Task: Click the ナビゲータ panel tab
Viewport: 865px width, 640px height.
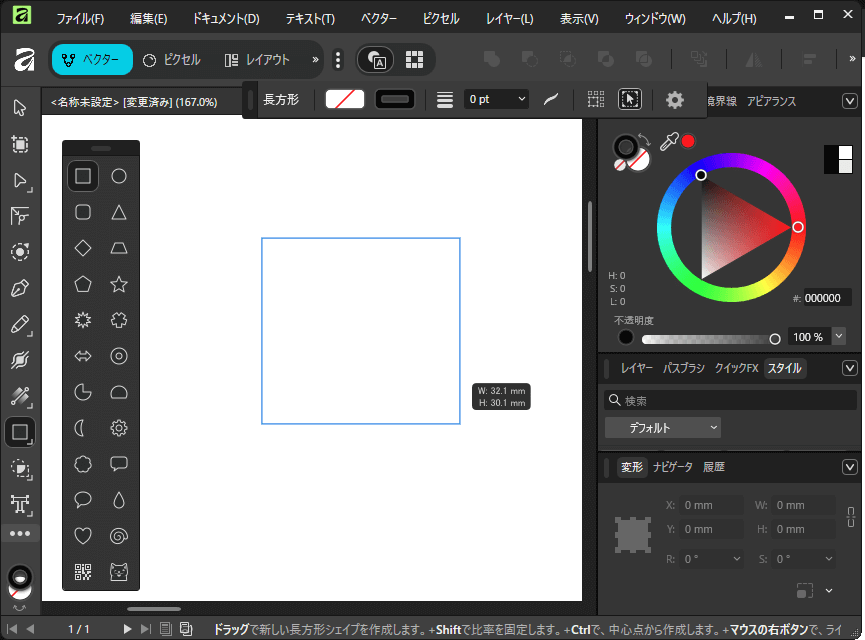Action: [x=672, y=467]
